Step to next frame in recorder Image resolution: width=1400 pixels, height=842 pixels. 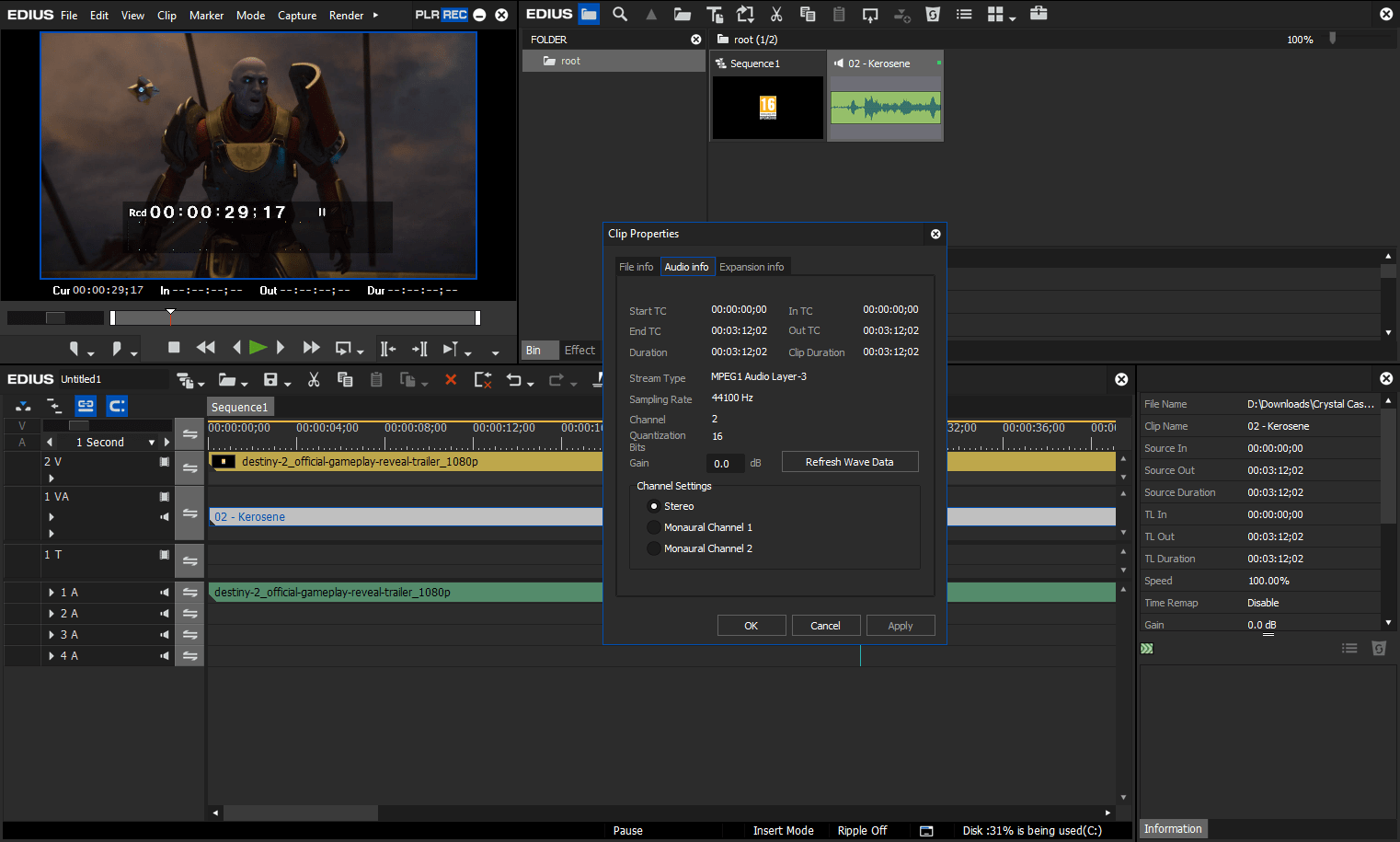point(281,347)
